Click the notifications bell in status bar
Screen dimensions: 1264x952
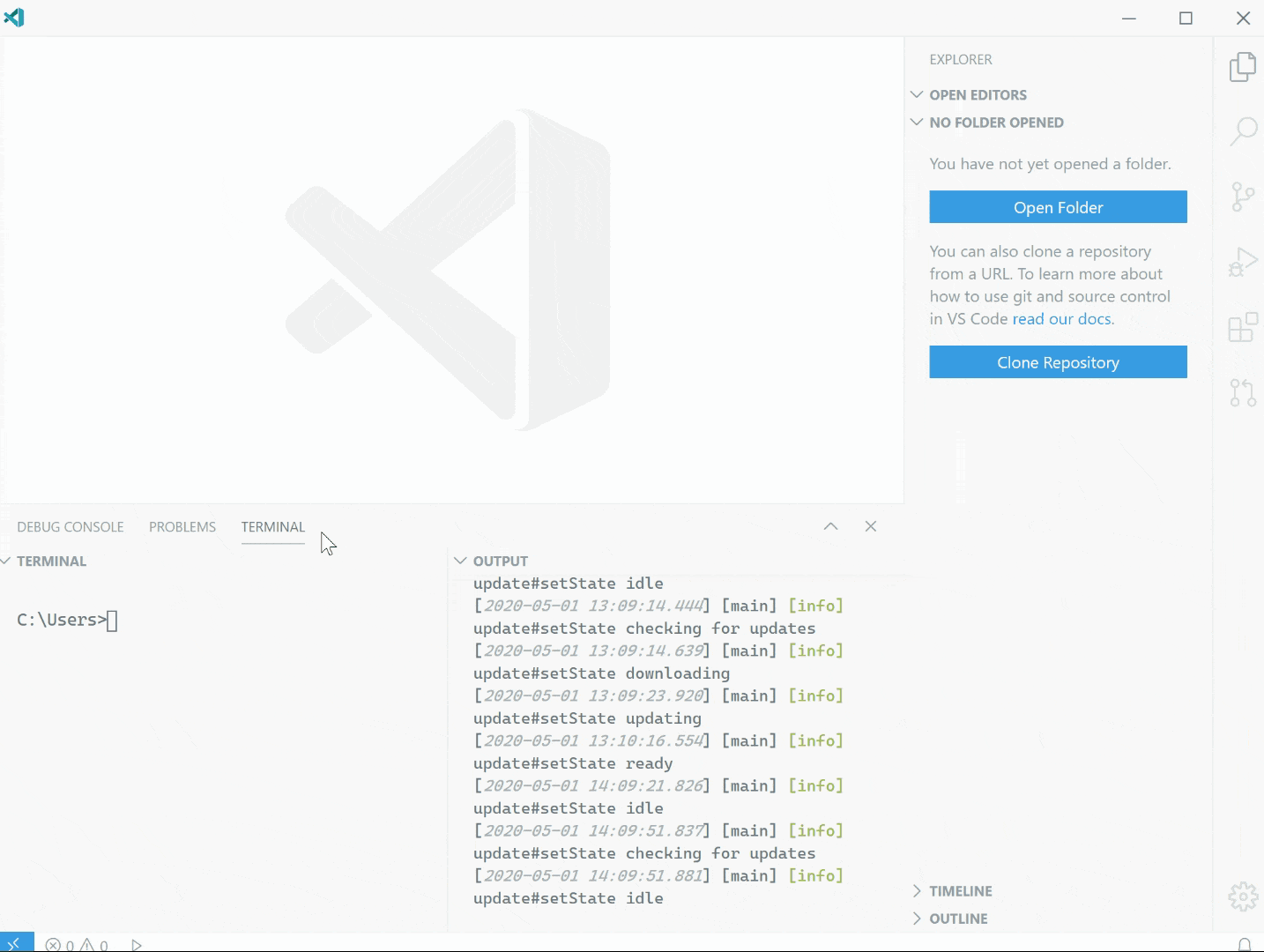(x=1244, y=945)
